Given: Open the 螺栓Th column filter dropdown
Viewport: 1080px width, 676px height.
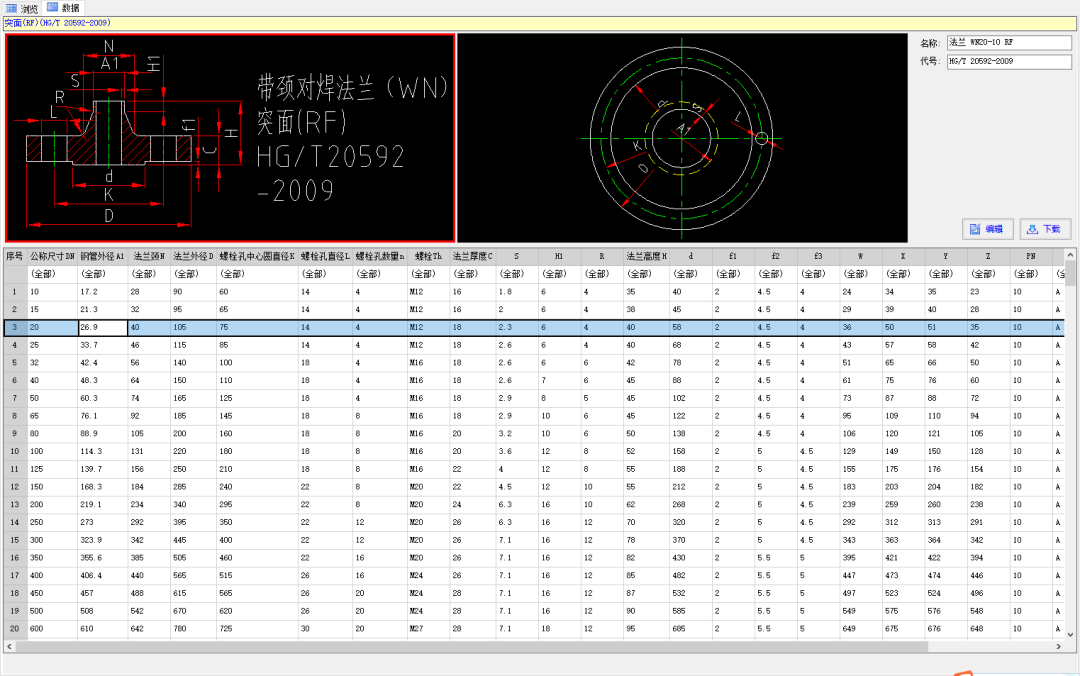Looking at the screenshot, I should (x=428, y=274).
